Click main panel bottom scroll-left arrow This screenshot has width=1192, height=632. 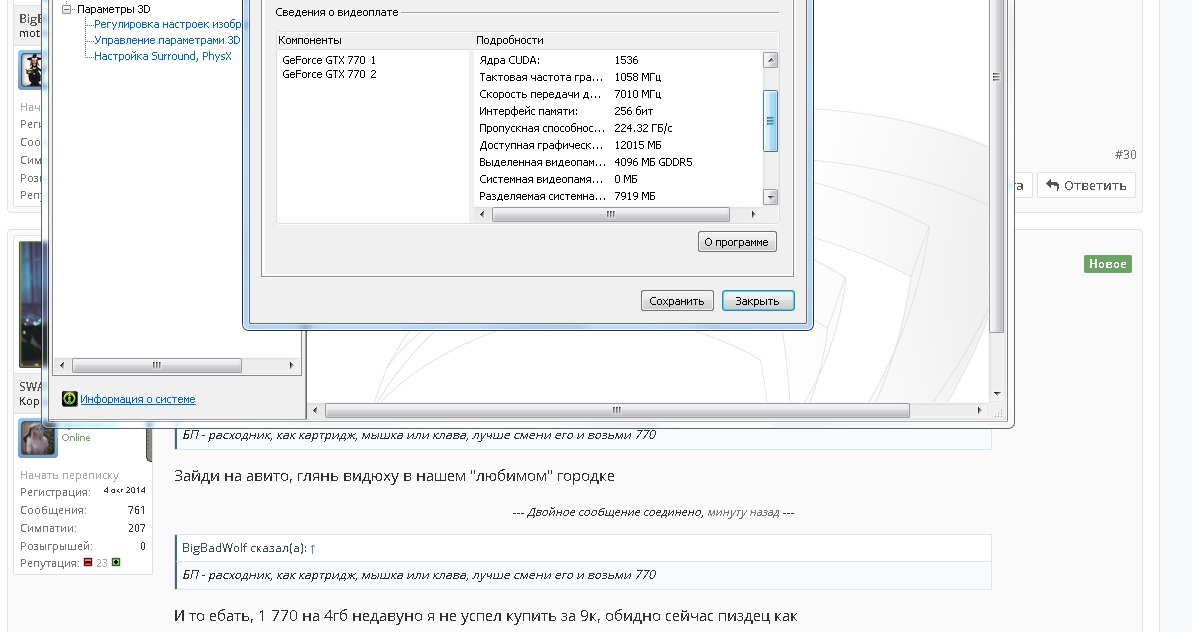pyautogui.click(x=316, y=411)
